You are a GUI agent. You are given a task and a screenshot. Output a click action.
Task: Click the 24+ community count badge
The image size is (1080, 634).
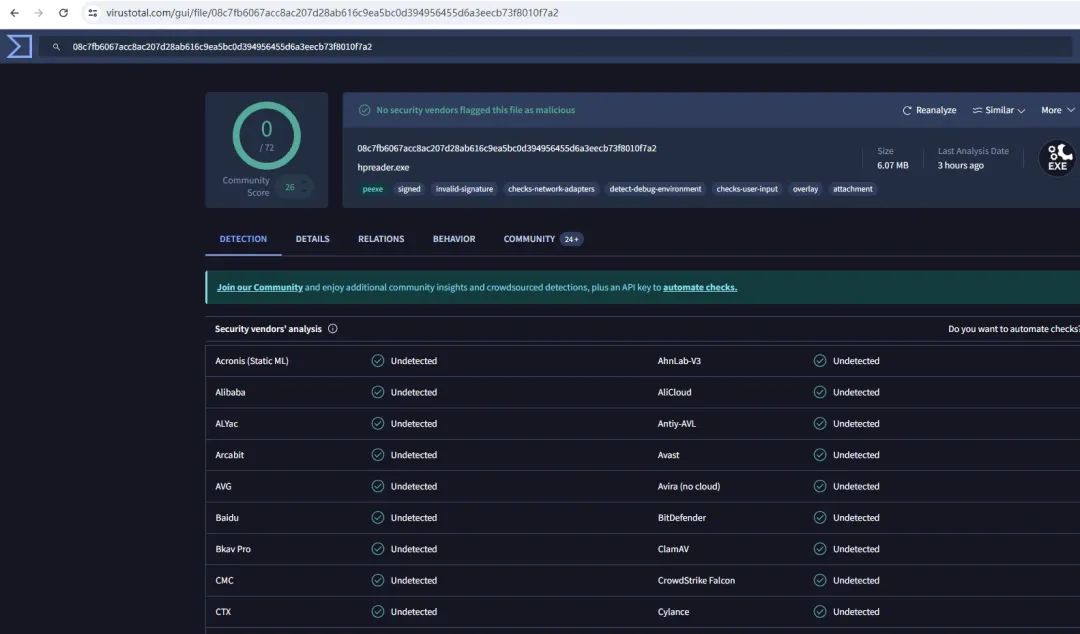point(572,239)
